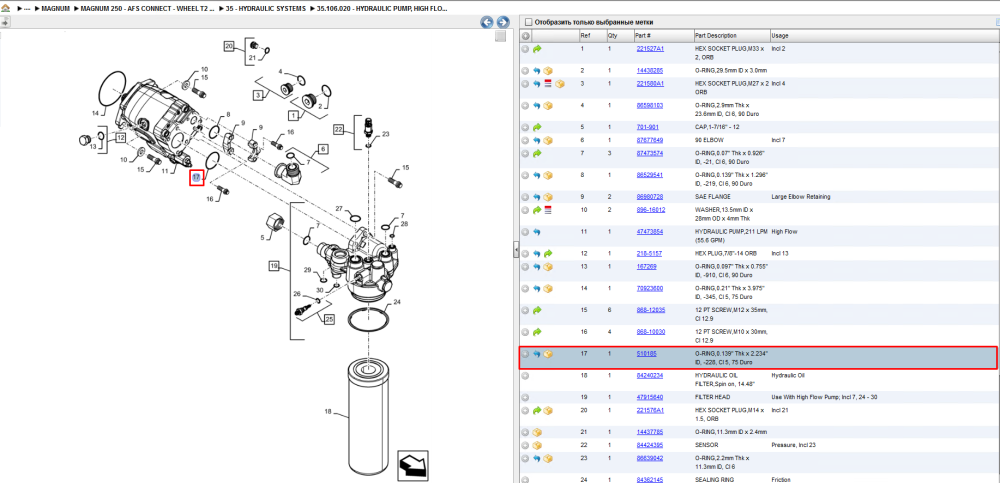Go to the home page icon
Viewport: 1000px width, 483px height.
6,10
